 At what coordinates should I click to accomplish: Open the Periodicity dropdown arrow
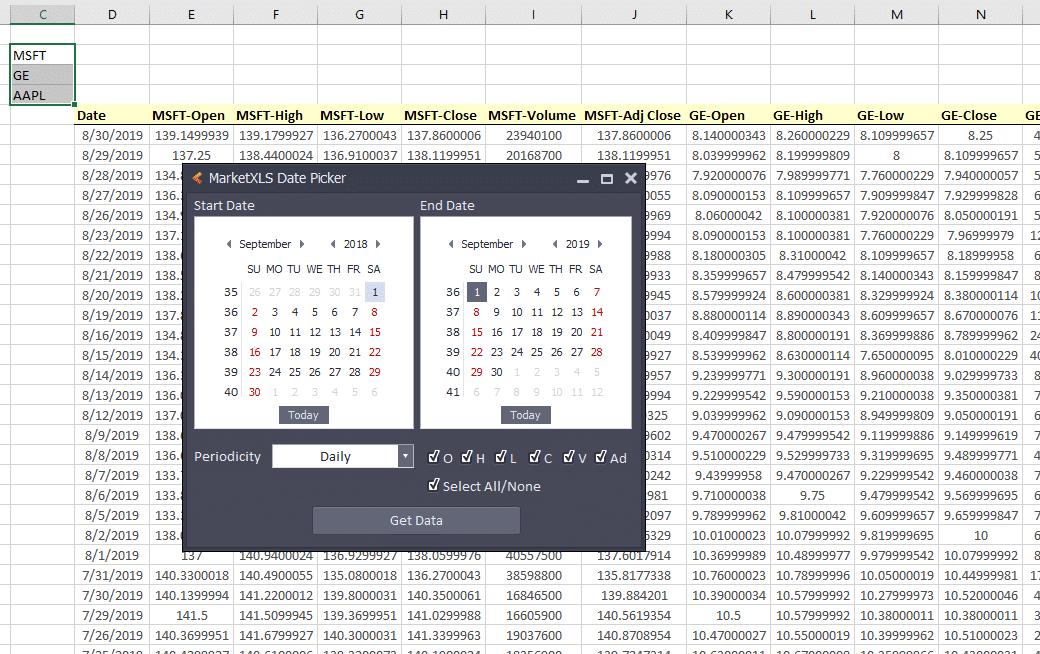(x=405, y=456)
